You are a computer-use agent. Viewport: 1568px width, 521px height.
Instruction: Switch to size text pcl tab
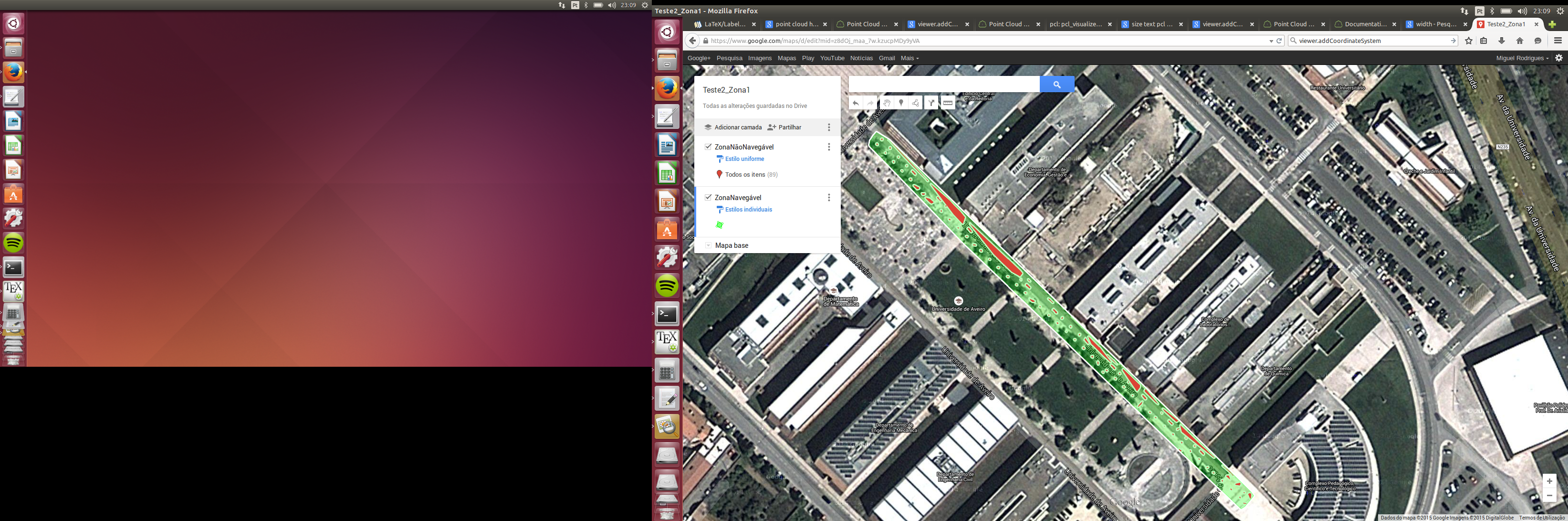pos(1152,24)
